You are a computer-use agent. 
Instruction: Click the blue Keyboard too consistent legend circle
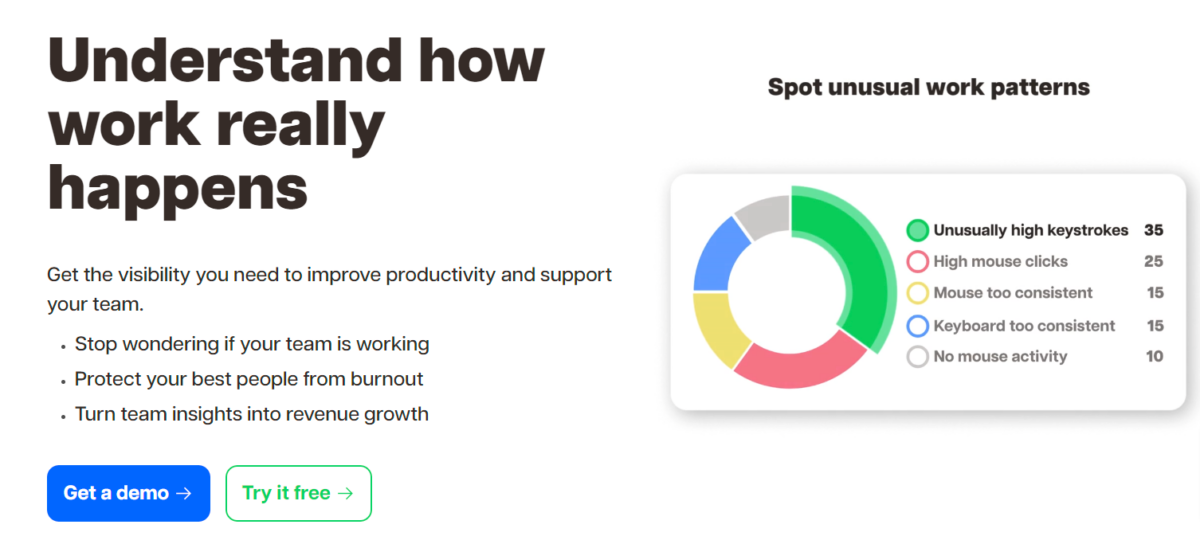tap(918, 326)
